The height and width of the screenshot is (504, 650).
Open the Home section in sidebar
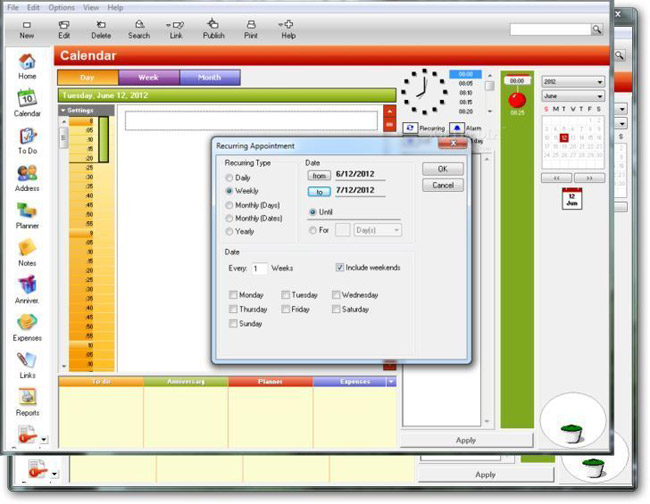[27, 65]
